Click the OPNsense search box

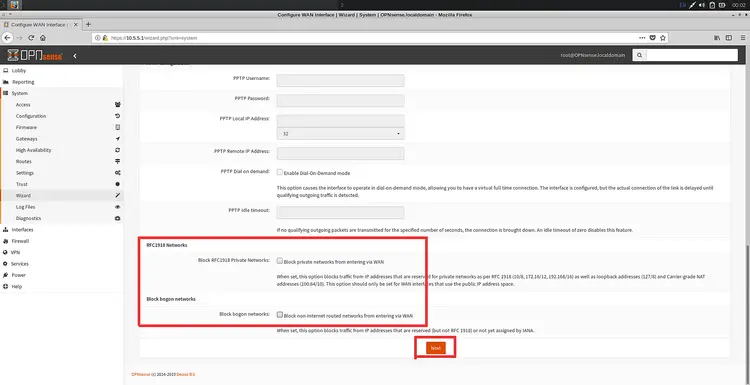[691, 55]
